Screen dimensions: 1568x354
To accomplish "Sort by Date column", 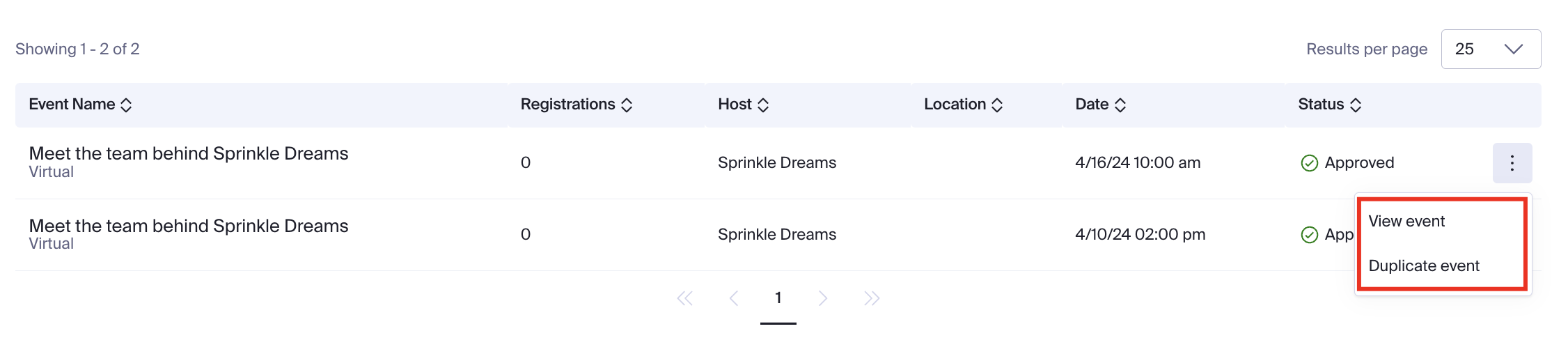I will (x=1120, y=105).
